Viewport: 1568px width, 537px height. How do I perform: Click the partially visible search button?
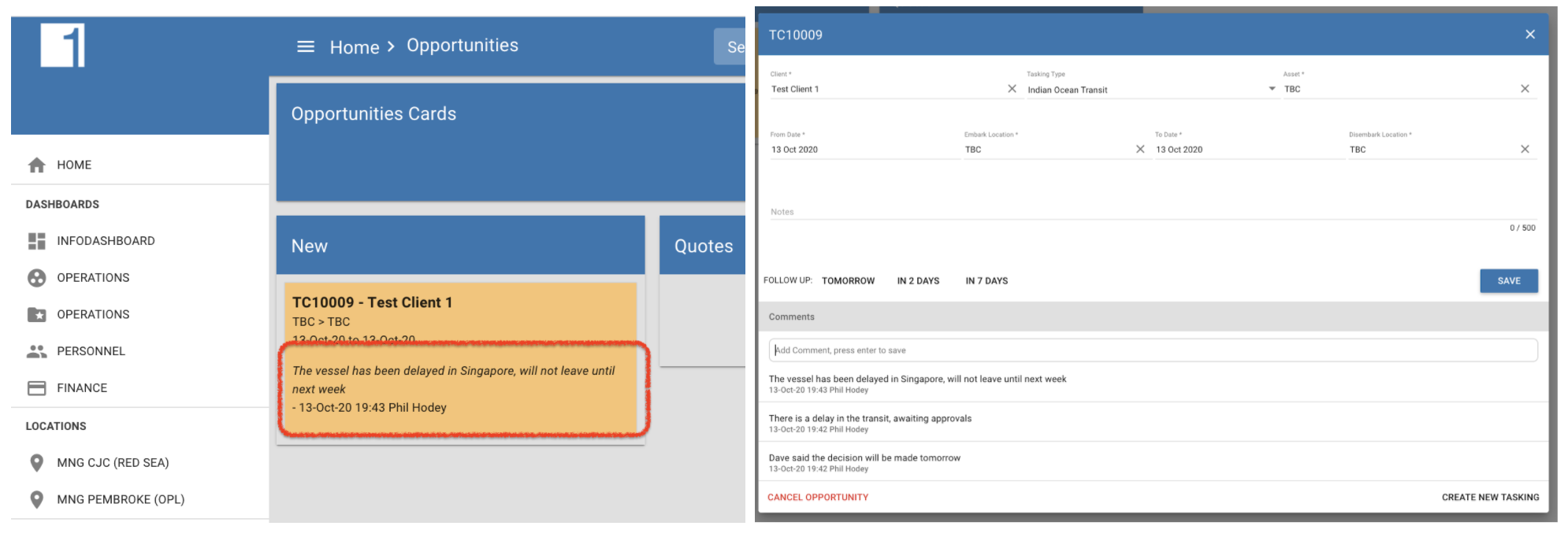click(x=730, y=46)
